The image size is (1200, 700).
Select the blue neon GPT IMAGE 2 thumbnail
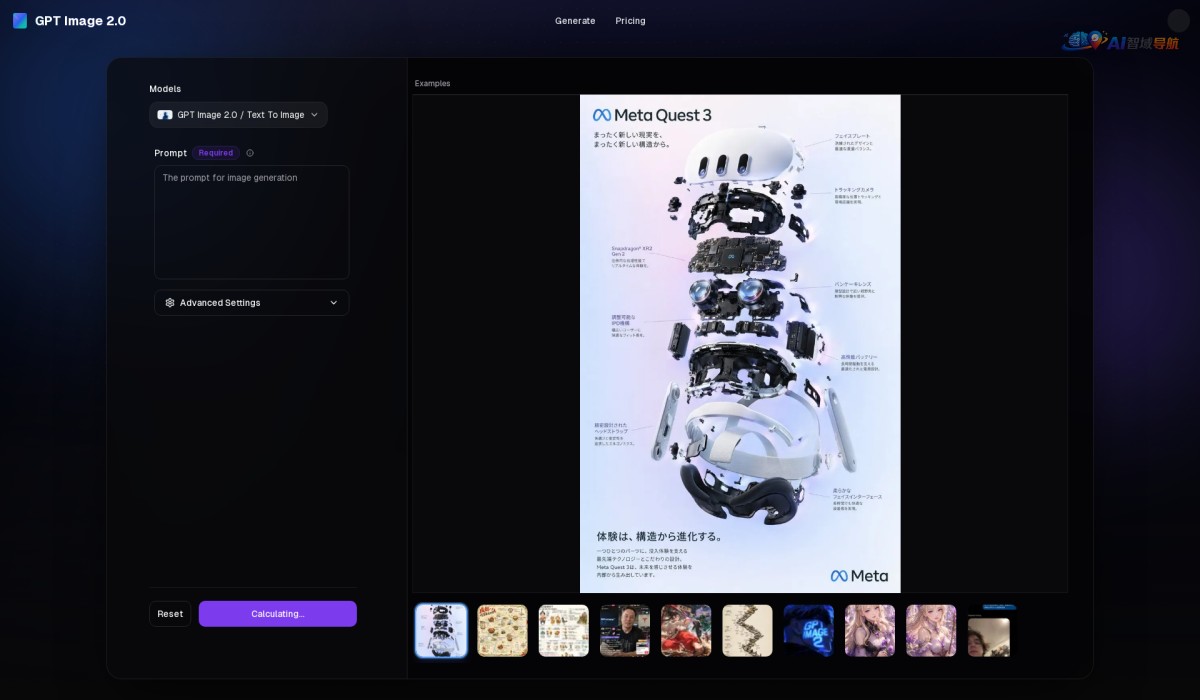[809, 631]
